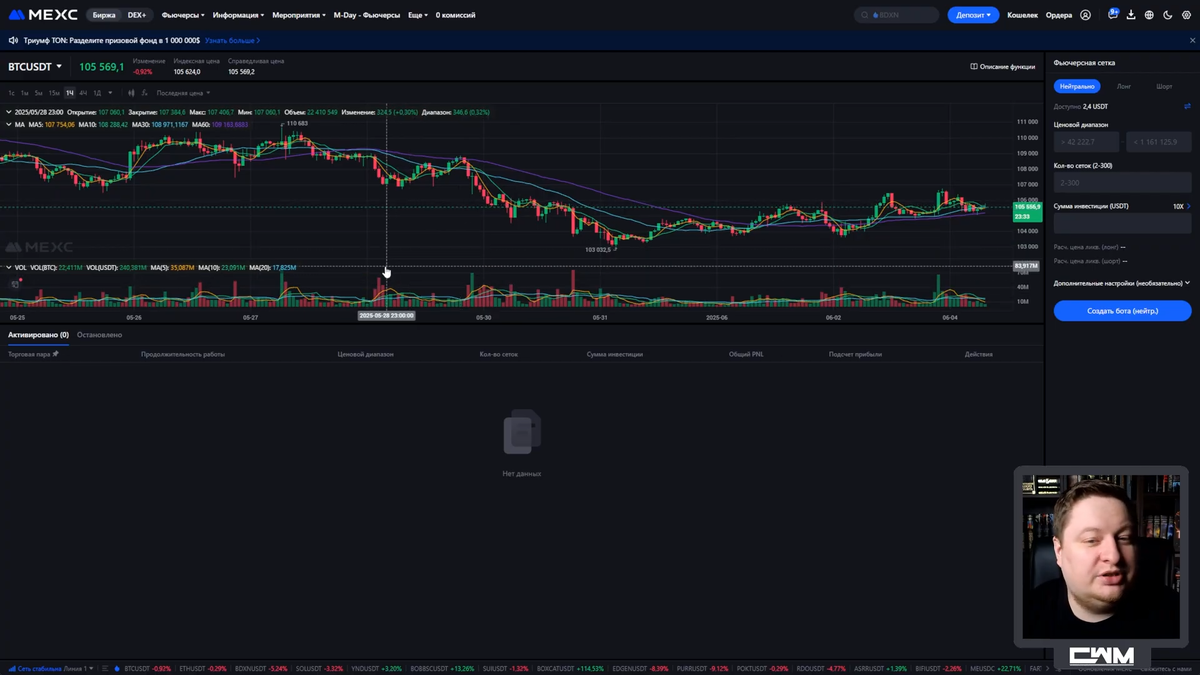The height and width of the screenshot is (675, 1200).
Task: Click the app download icon
Action: 1131,15
